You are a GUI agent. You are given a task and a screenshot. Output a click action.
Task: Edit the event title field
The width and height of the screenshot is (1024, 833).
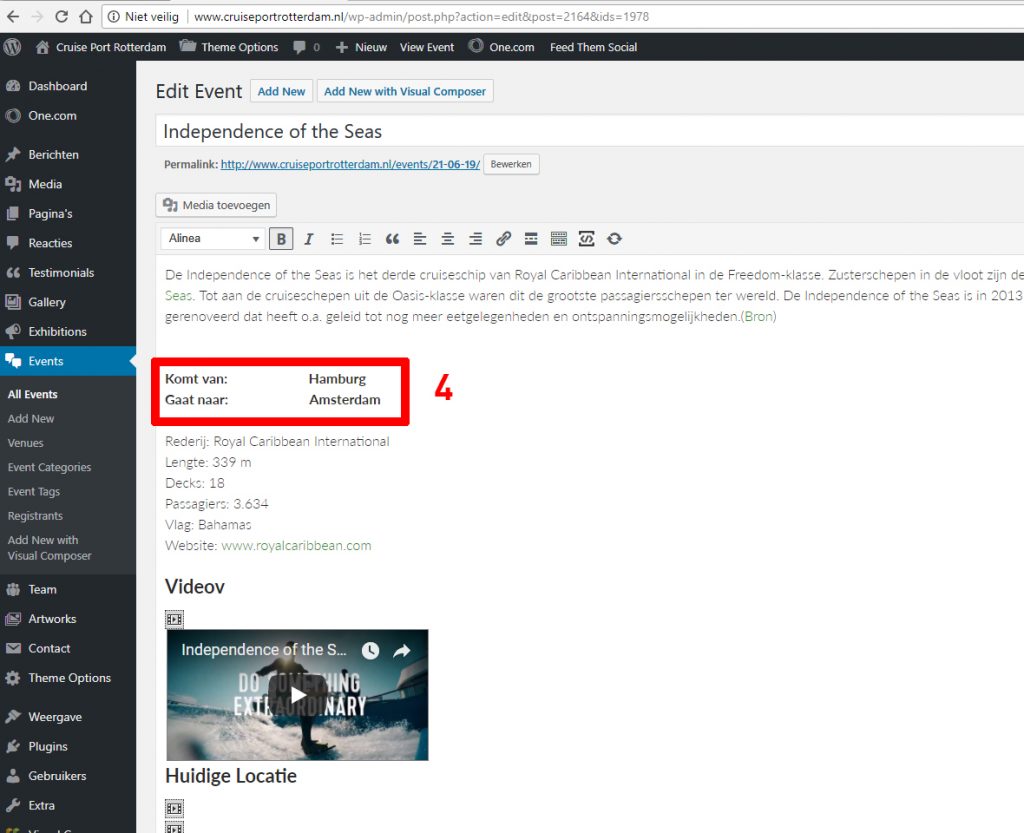(590, 131)
